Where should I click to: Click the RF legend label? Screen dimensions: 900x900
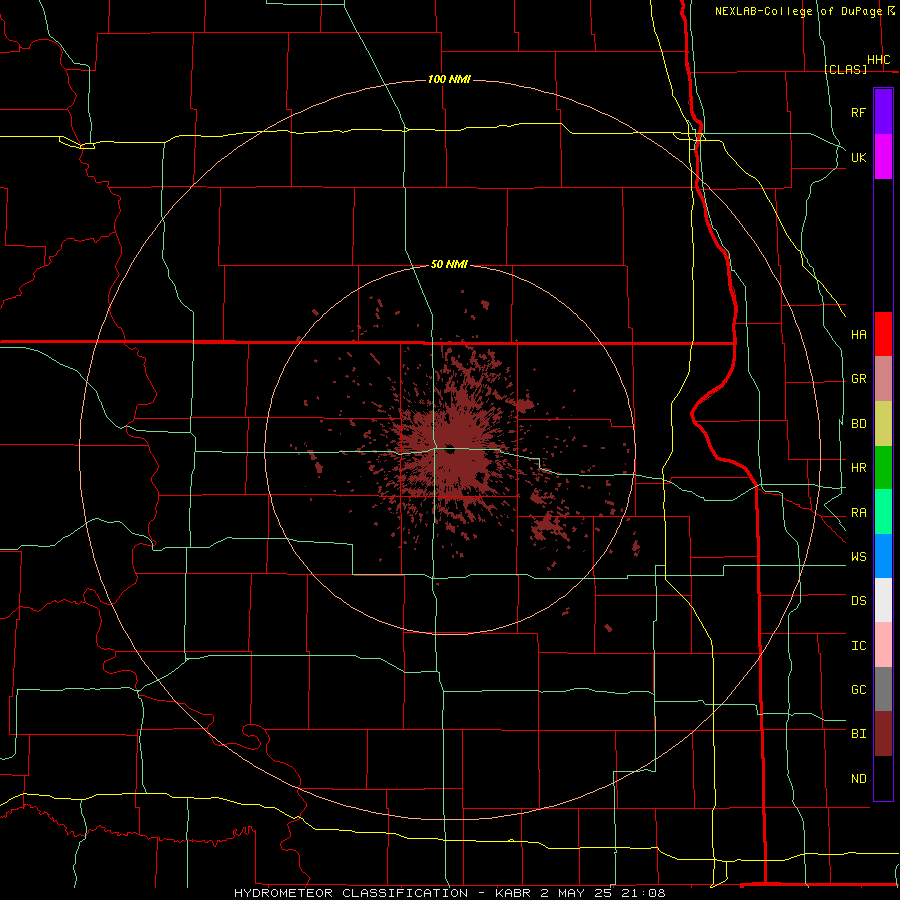point(858,112)
